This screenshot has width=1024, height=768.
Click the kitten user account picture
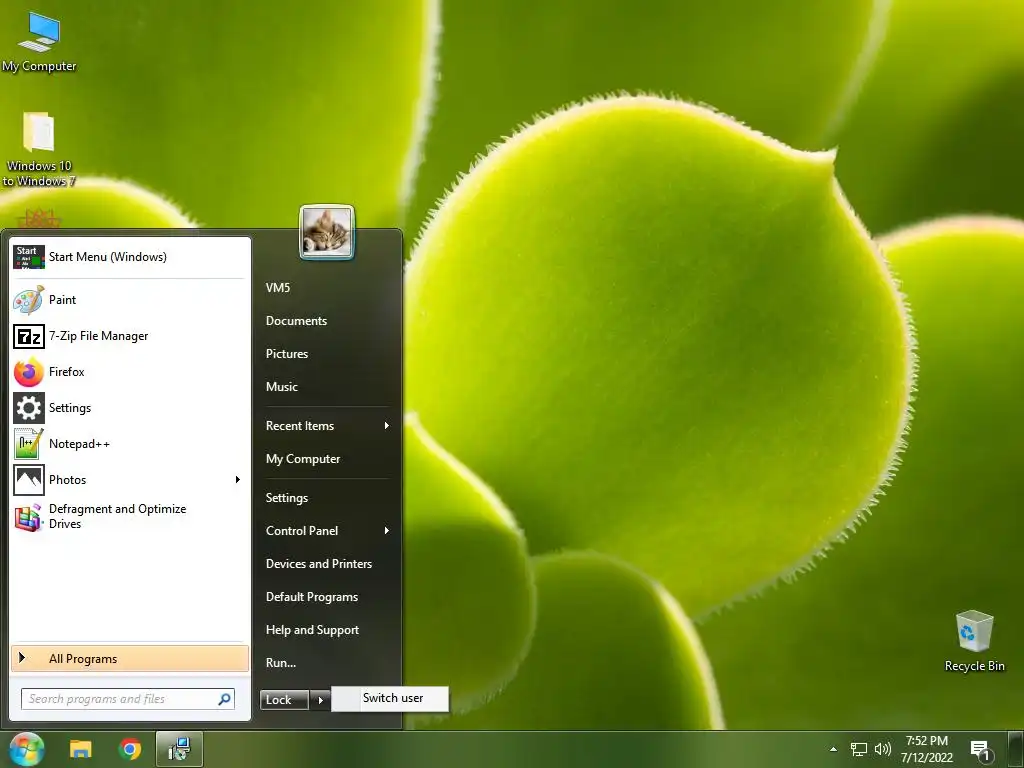tap(327, 233)
